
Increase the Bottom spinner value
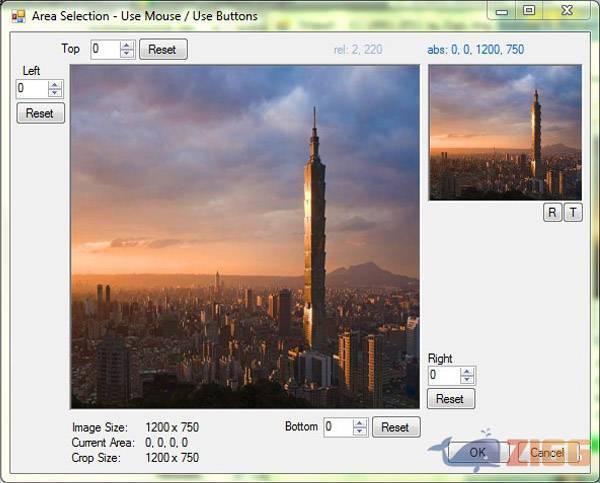point(360,422)
